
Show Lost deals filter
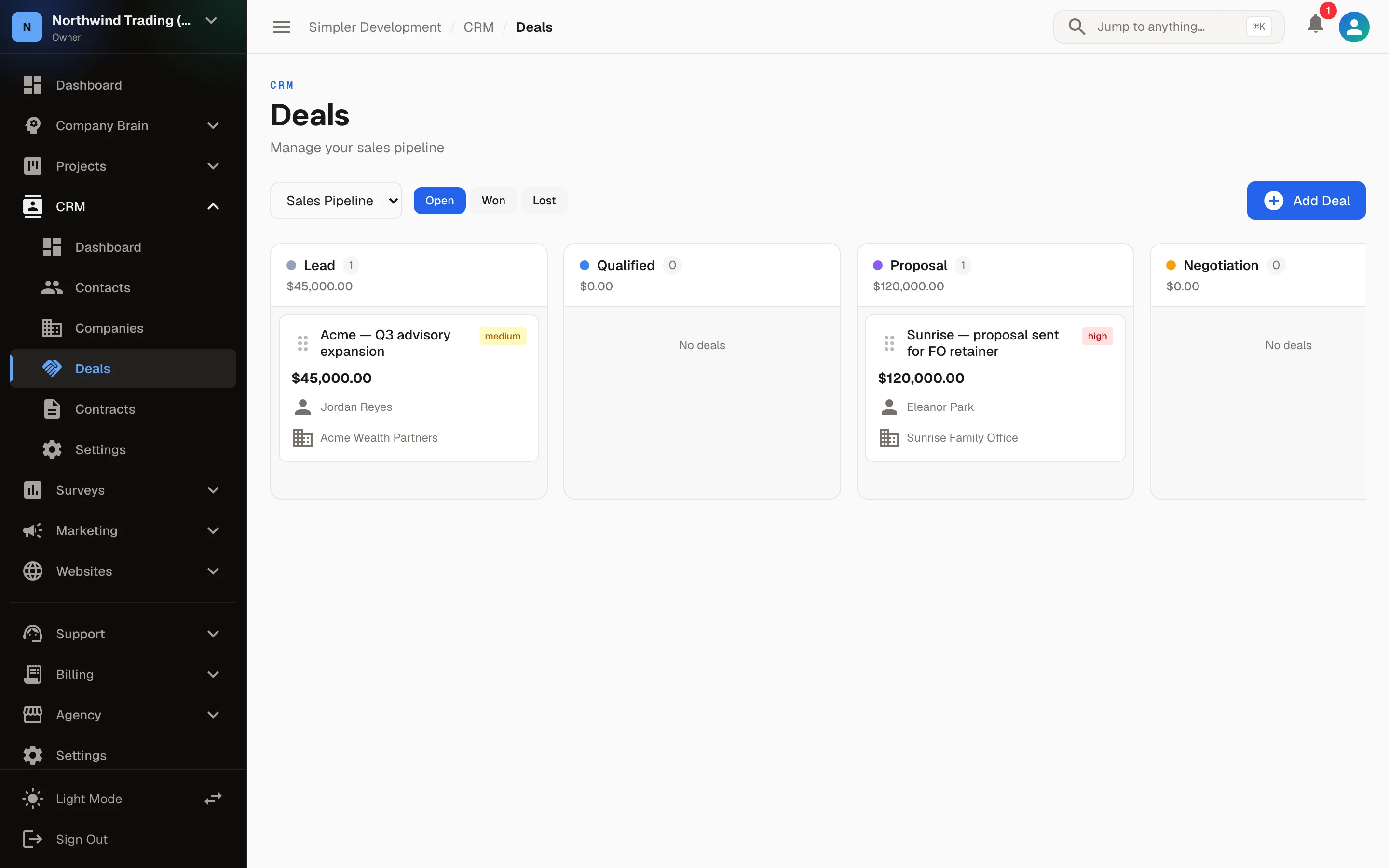coord(544,200)
